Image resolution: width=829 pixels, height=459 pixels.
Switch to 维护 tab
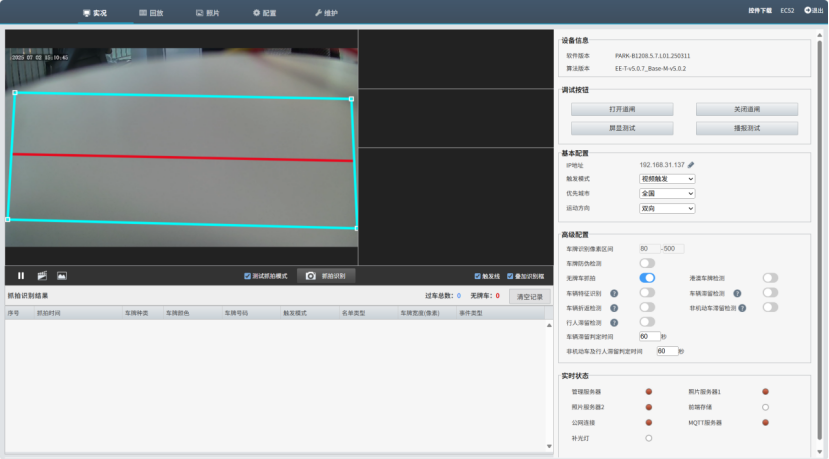point(326,13)
